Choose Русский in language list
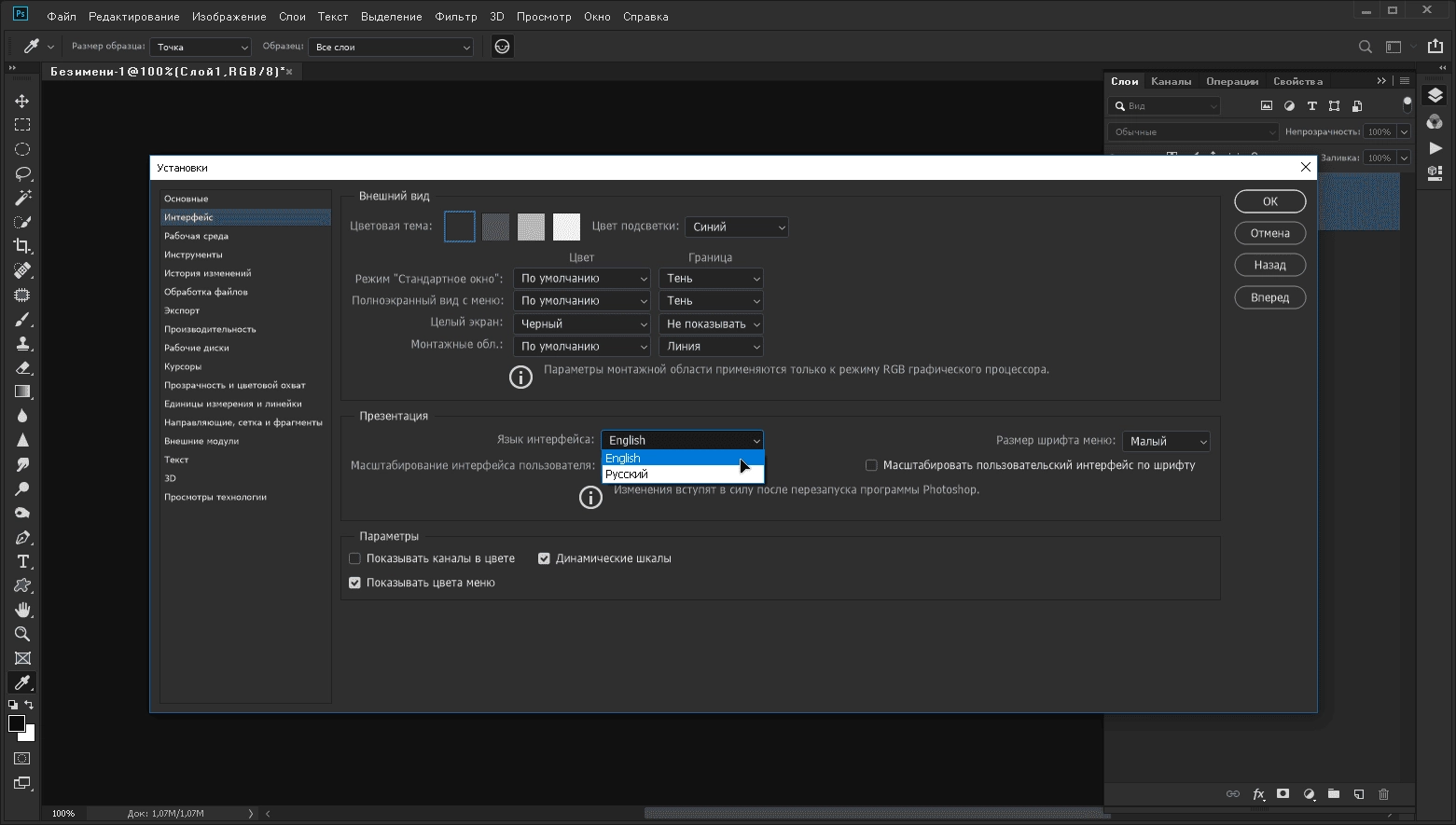The height and width of the screenshot is (825, 1456). (x=683, y=474)
